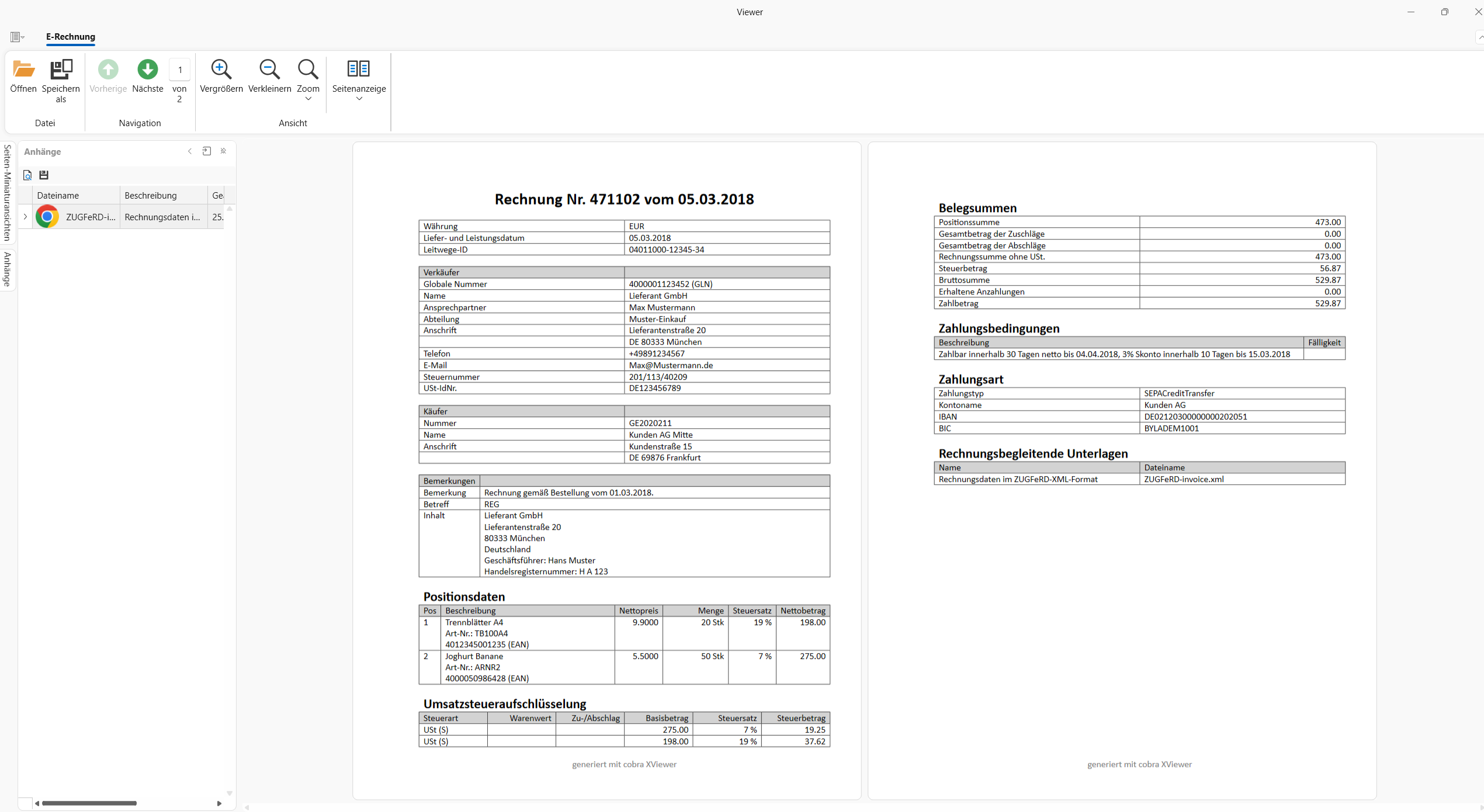The width and height of the screenshot is (1484, 812).
Task: Click the dock panel icon in Anhänge header
Action: coord(206,151)
